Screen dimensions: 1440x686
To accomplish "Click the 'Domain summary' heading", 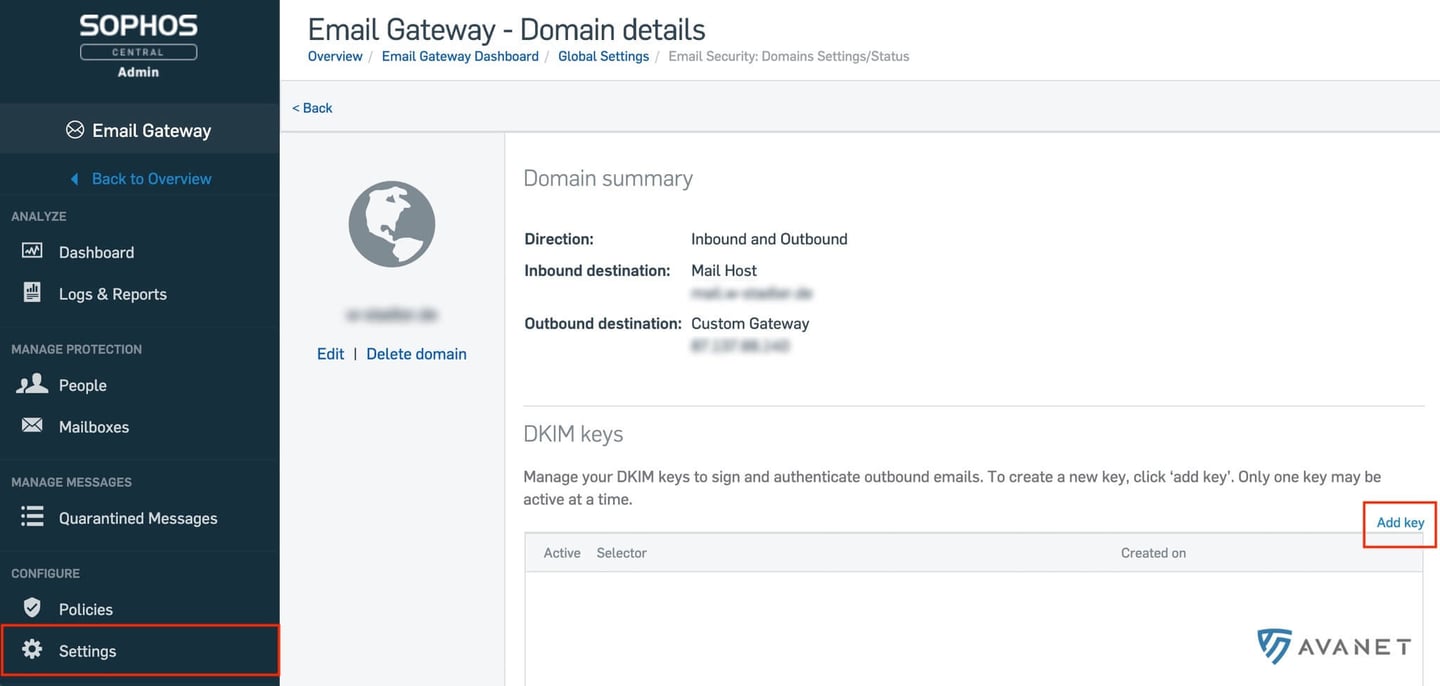I will (608, 179).
